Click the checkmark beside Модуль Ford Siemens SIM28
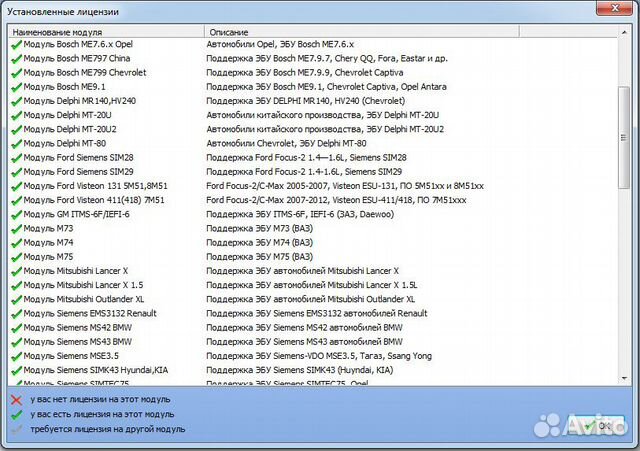The height and width of the screenshot is (451, 640). tap(16, 158)
